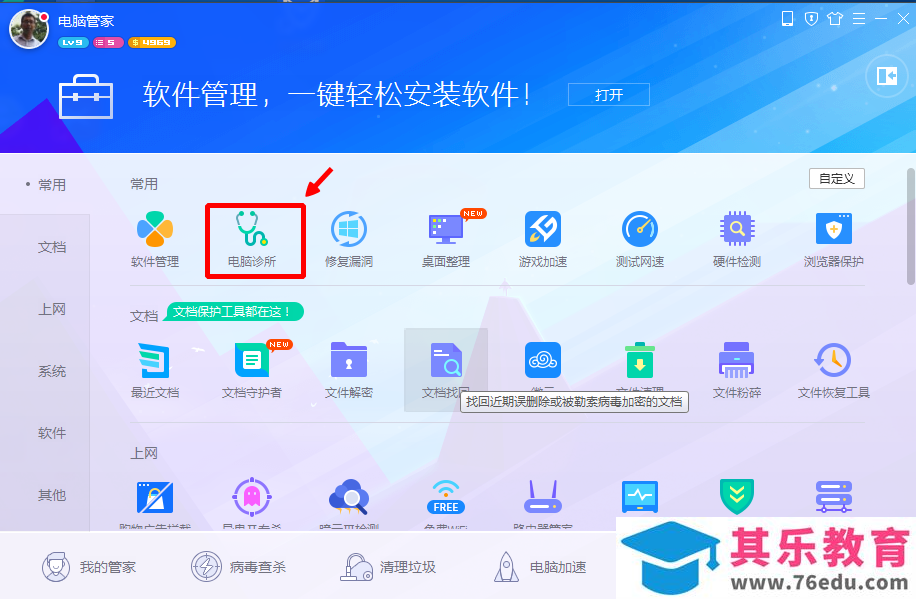This screenshot has width=916, height=599.
Task: Go to 我的管家 at bottom
Action: tap(89, 567)
